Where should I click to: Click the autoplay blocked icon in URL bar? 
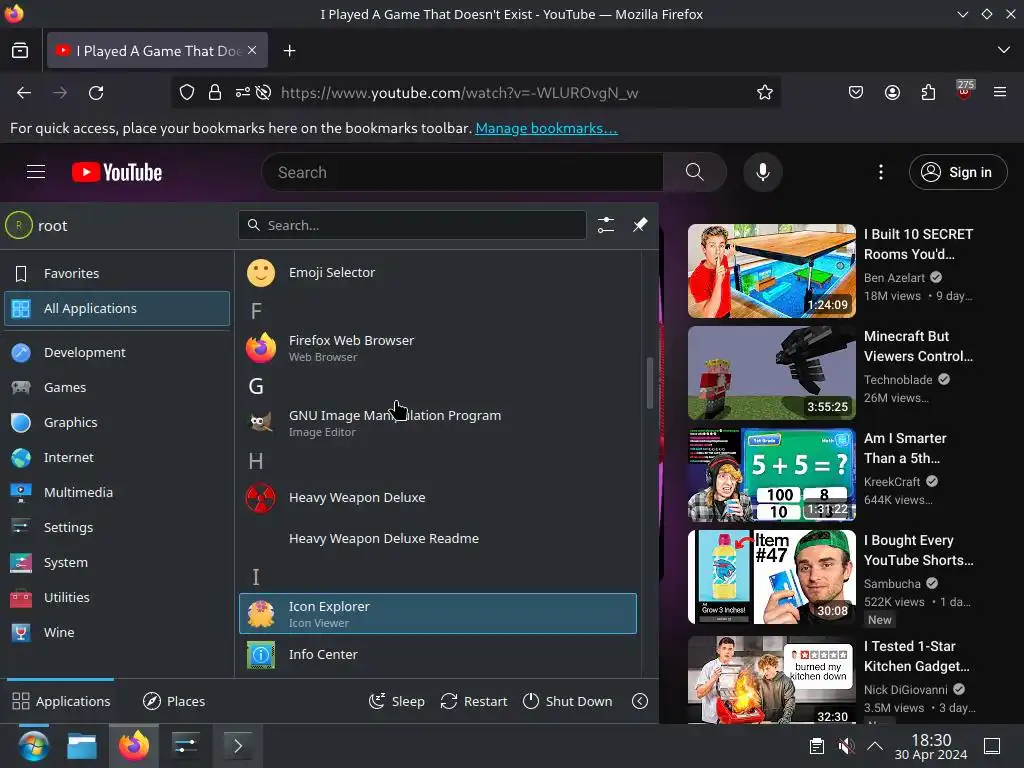pyautogui.click(x=263, y=93)
